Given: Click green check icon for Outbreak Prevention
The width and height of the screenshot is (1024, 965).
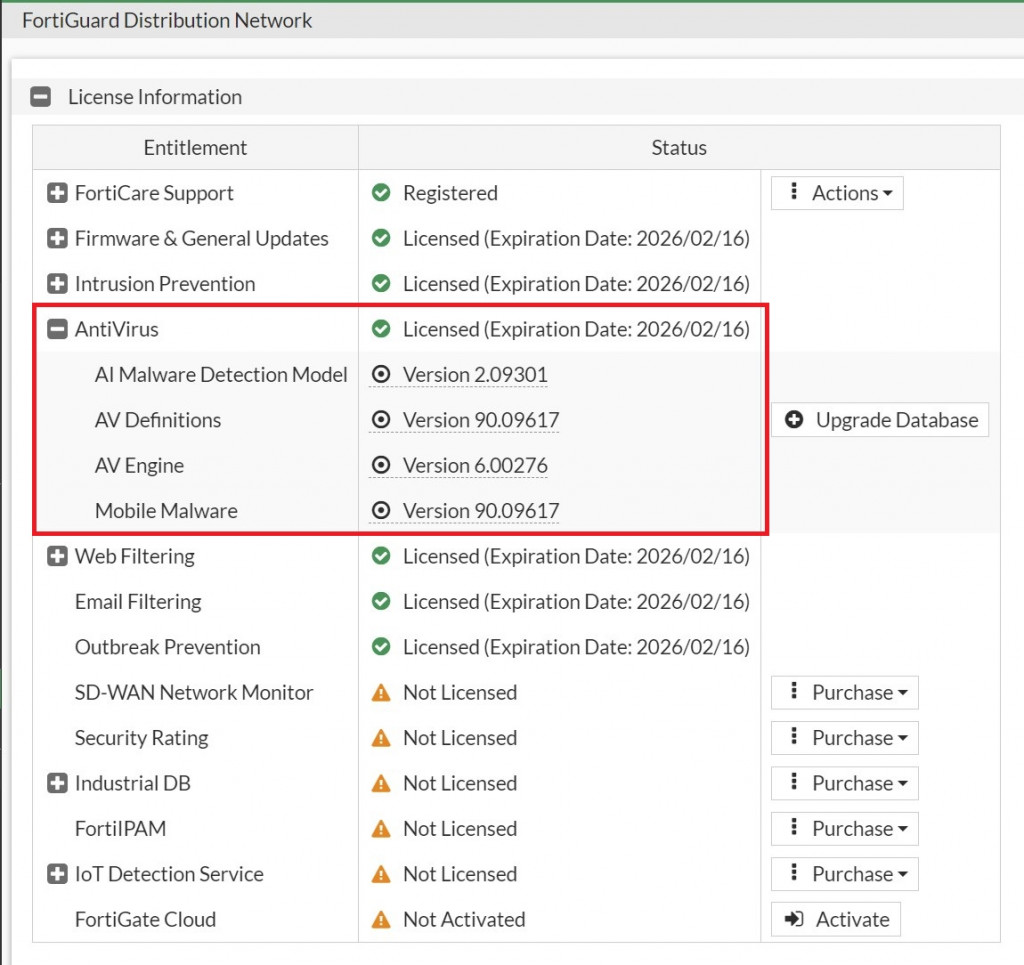Looking at the screenshot, I should click(x=381, y=647).
